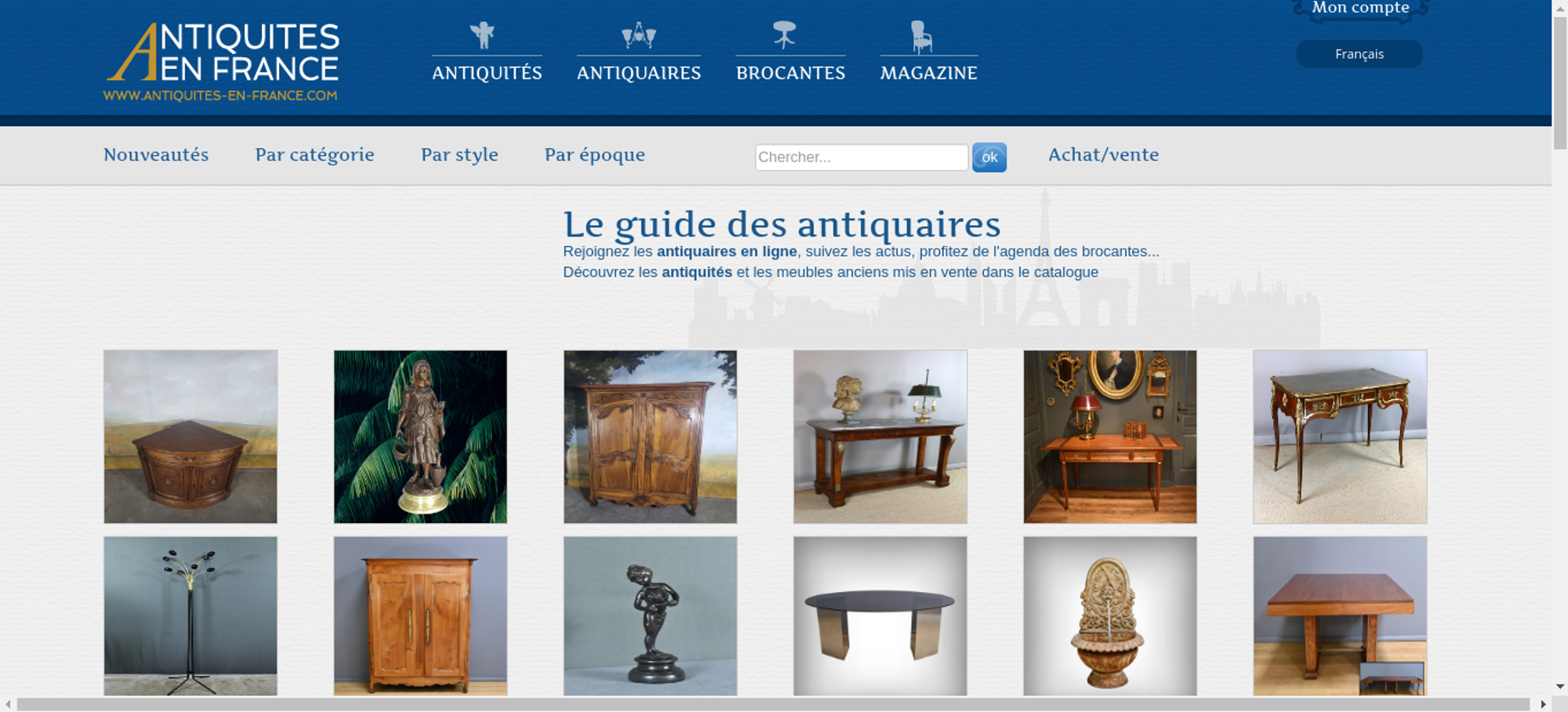Click the vertical scrollbar down arrow
Viewport: 1568px width, 712px height.
click(x=1560, y=687)
